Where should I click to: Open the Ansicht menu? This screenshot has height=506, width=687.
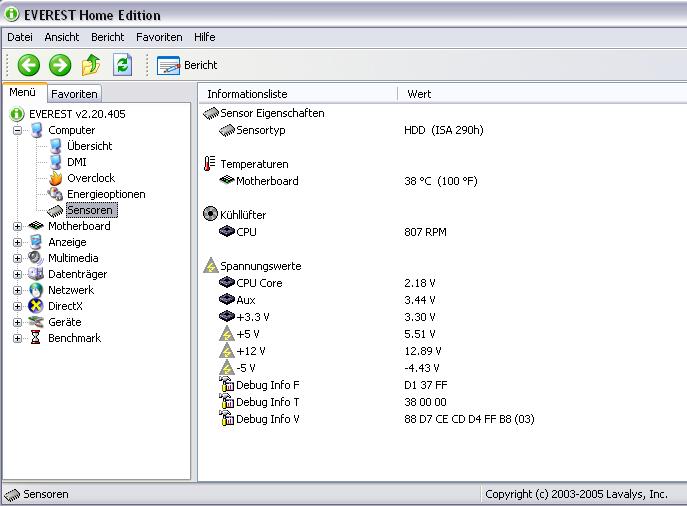[62, 37]
